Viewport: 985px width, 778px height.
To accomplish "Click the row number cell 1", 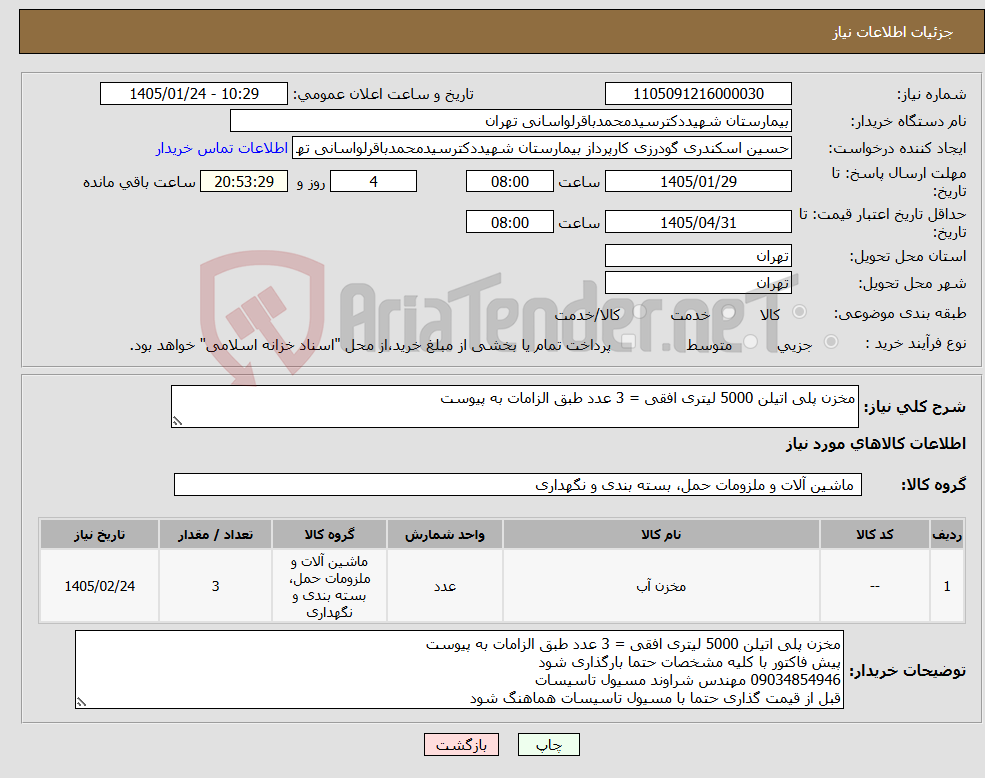I will pos(947,586).
